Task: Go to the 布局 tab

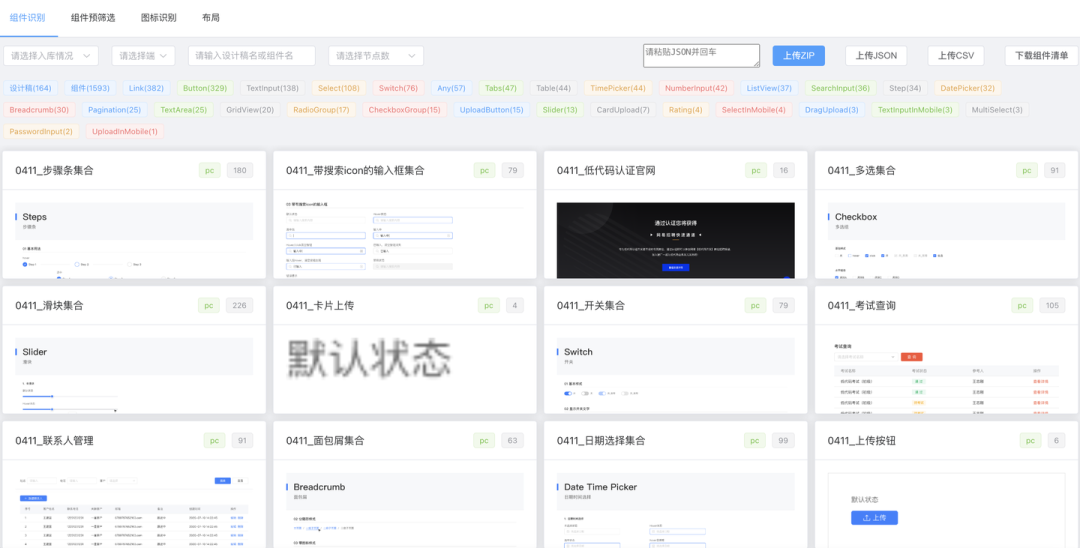Action: point(210,18)
